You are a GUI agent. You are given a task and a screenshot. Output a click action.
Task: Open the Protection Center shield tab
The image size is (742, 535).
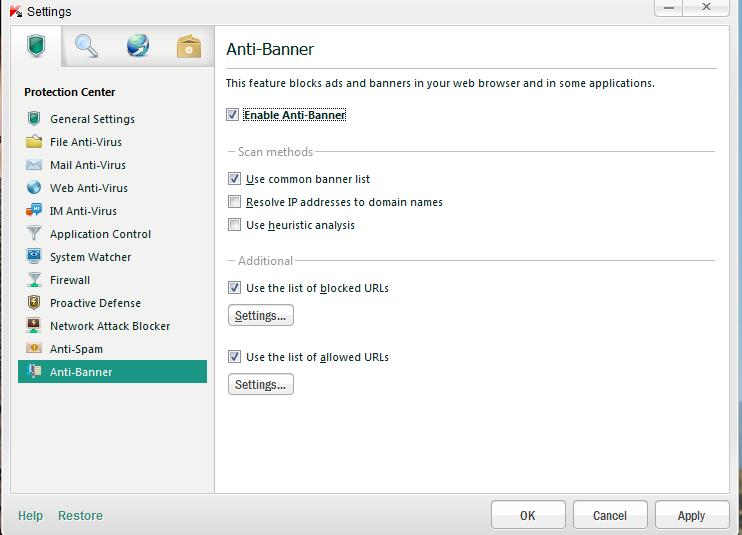(39, 46)
